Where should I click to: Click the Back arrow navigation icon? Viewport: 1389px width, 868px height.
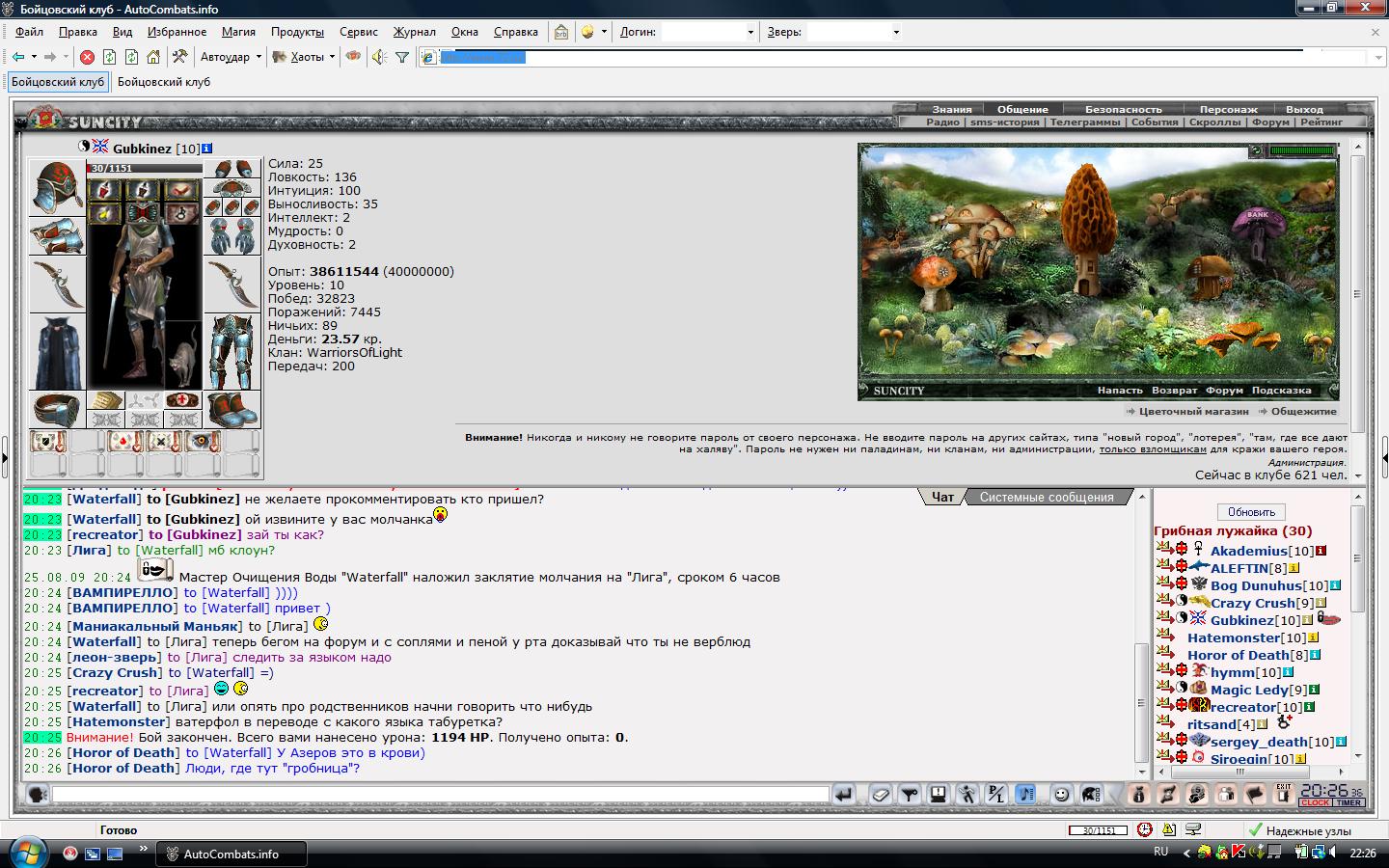pyautogui.click(x=18, y=57)
